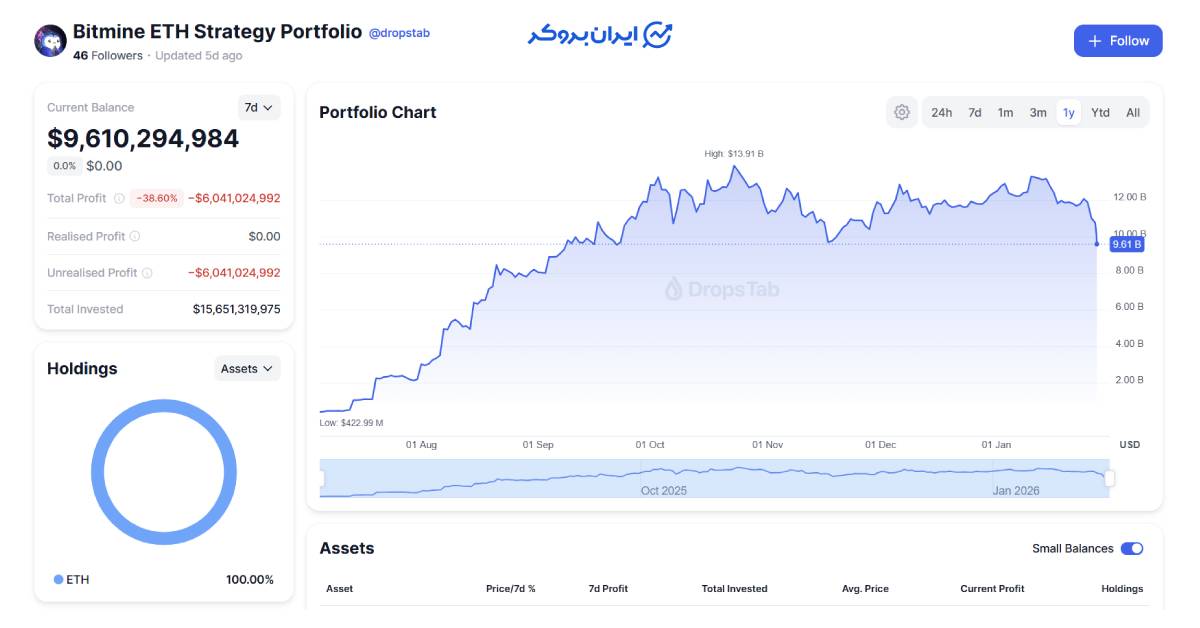Disable the Small Balances toggle

1130,548
